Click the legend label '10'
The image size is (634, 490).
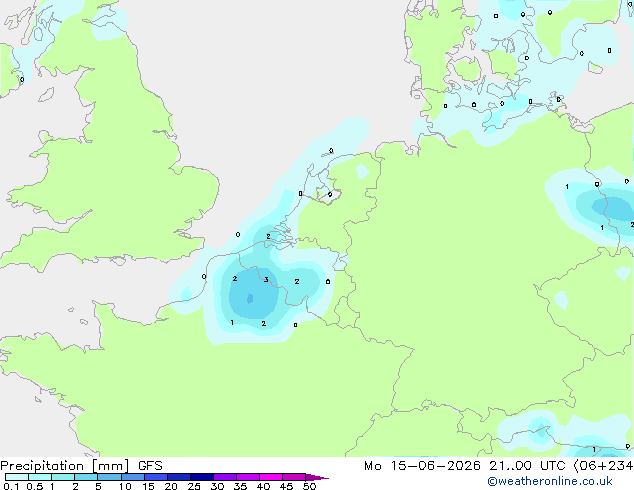point(125,486)
